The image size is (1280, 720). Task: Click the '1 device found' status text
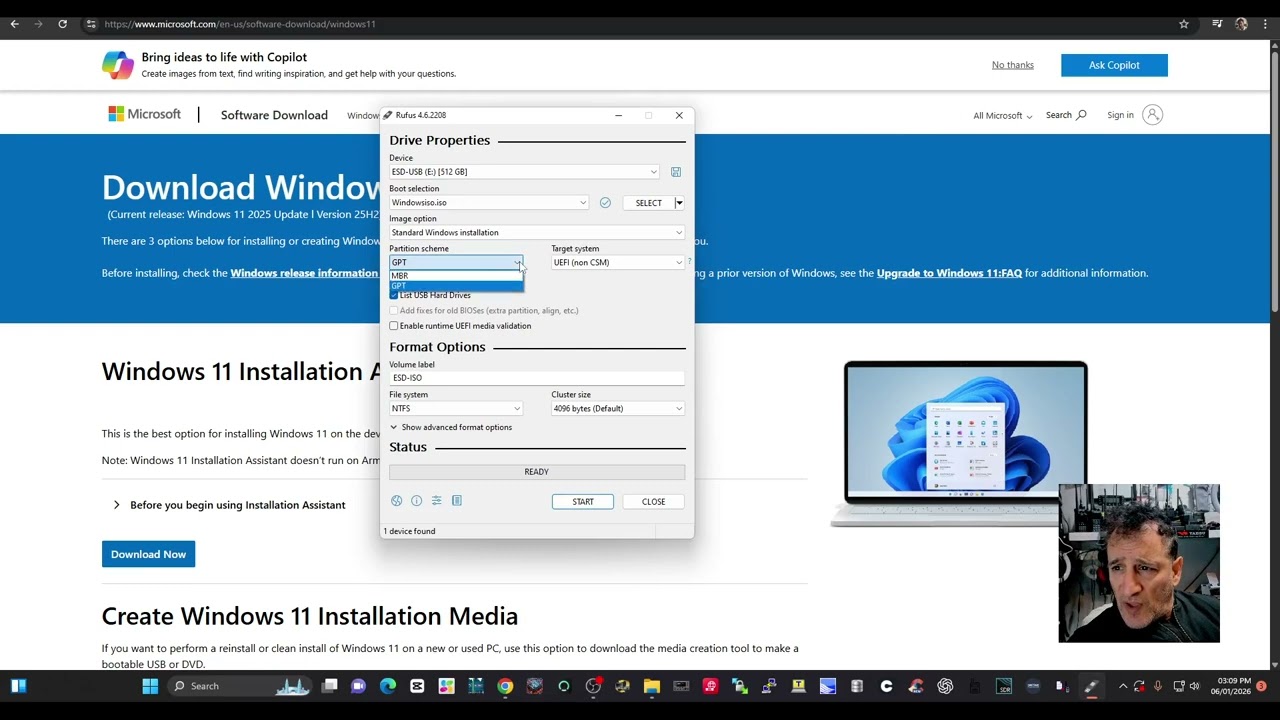410,531
